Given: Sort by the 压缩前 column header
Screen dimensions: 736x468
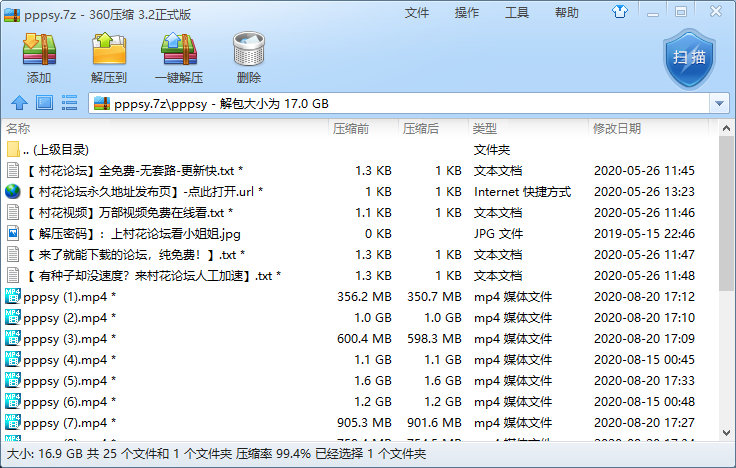Looking at the screenshot, I should click(351, 129).
